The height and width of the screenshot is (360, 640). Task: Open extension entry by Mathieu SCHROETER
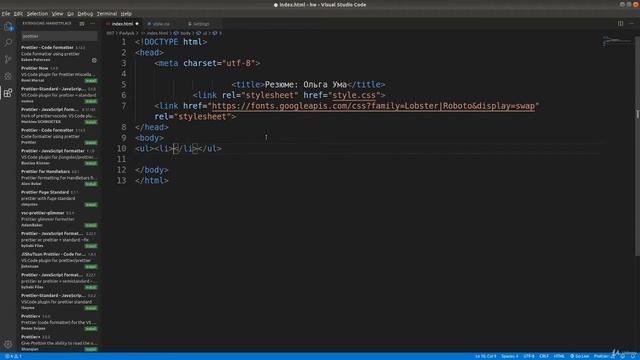(59, 116)
